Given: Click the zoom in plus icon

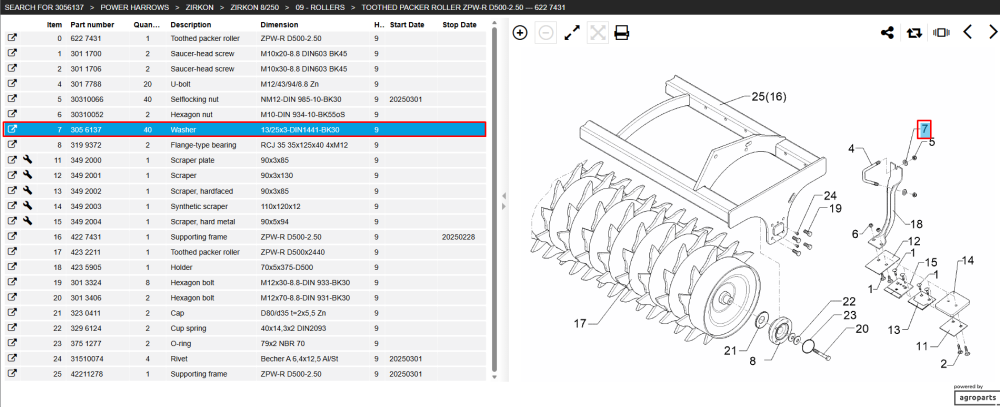Looking at the screenshot, I should [520, 33].
